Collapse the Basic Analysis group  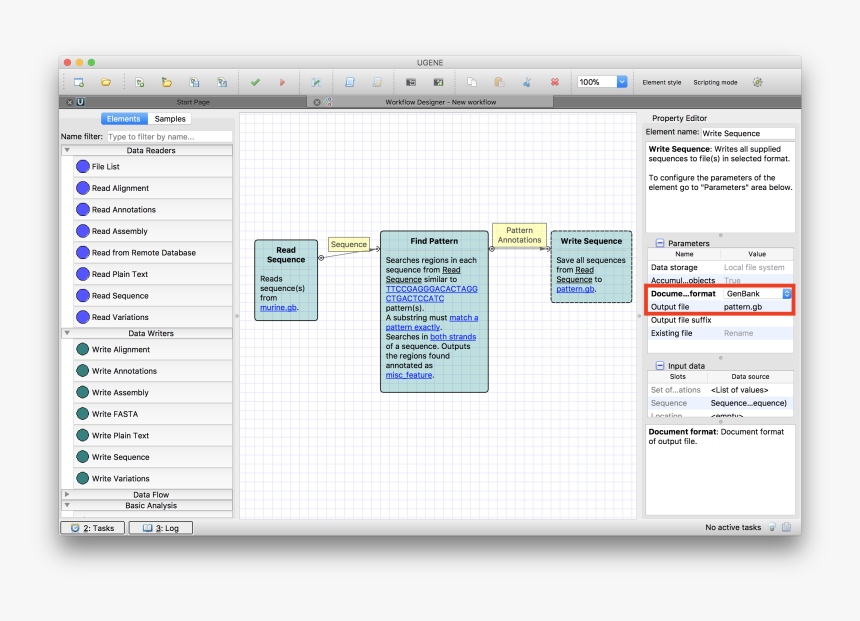[x=67, y=505]
